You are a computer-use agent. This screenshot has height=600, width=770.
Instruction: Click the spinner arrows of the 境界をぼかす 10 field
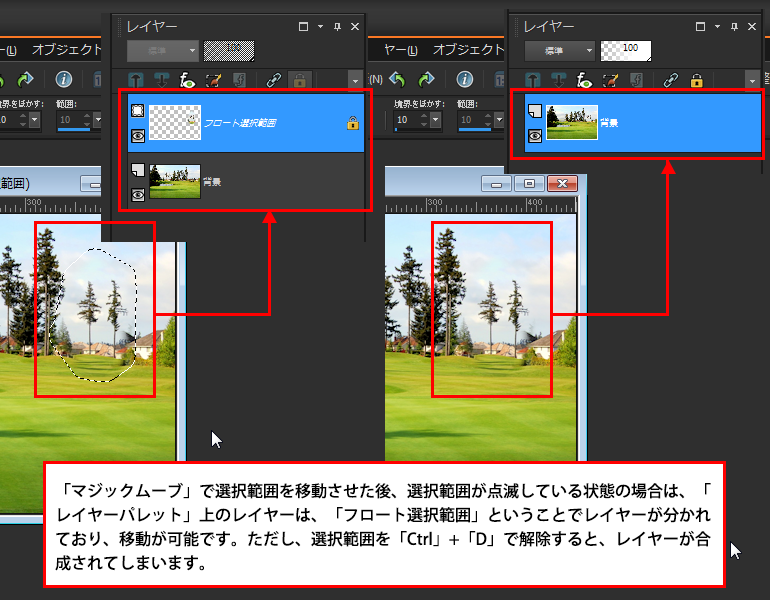pyautogui.click(x=424, y=119)
